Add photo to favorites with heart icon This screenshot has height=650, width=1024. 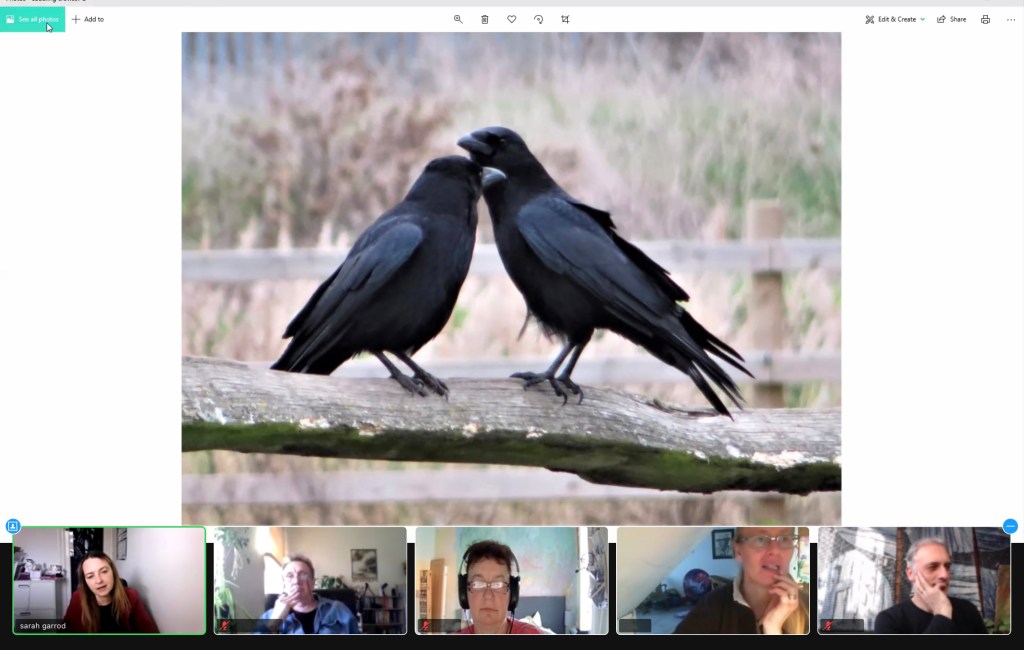pyautogui.click(x=511, y=19)
